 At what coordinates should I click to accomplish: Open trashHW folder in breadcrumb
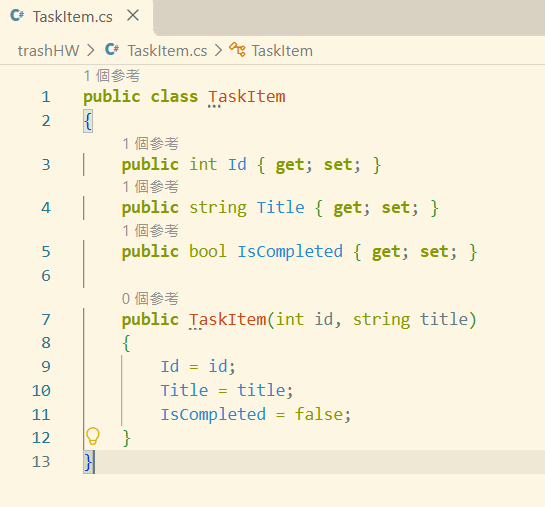(48, 51)
